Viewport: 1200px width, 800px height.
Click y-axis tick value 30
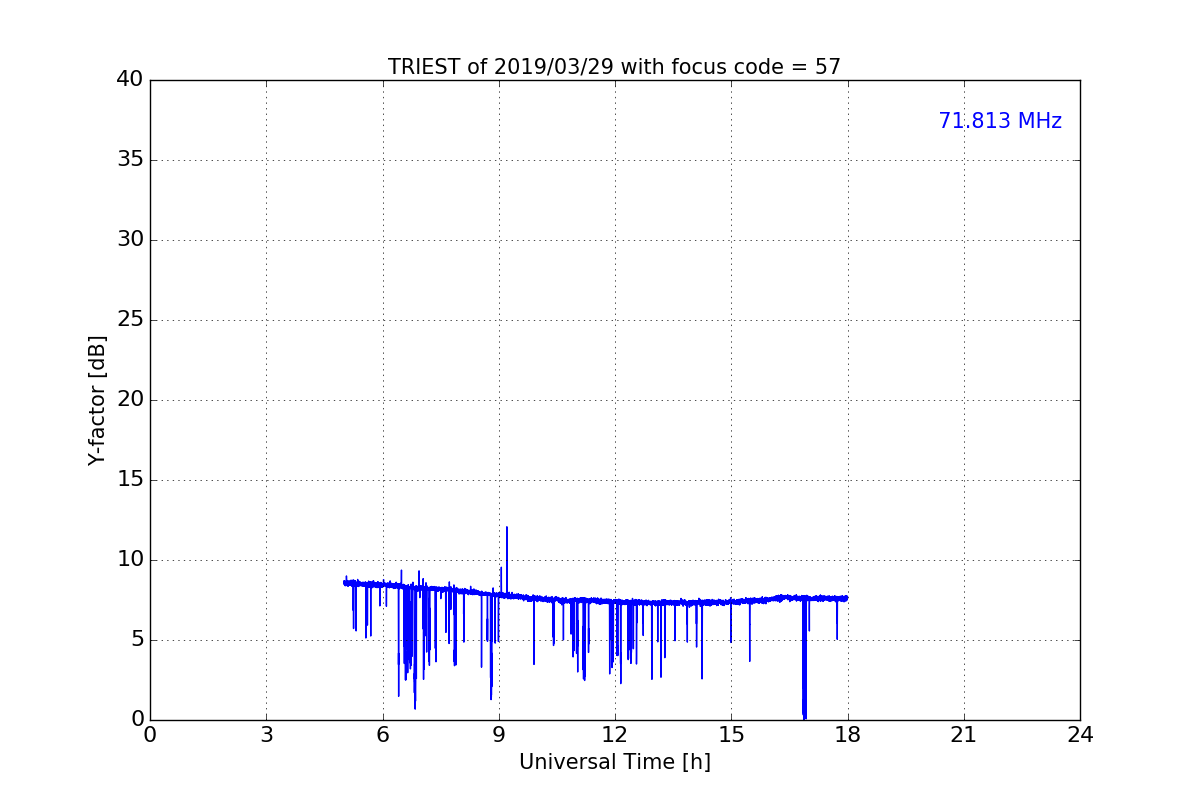coord(130,240)
